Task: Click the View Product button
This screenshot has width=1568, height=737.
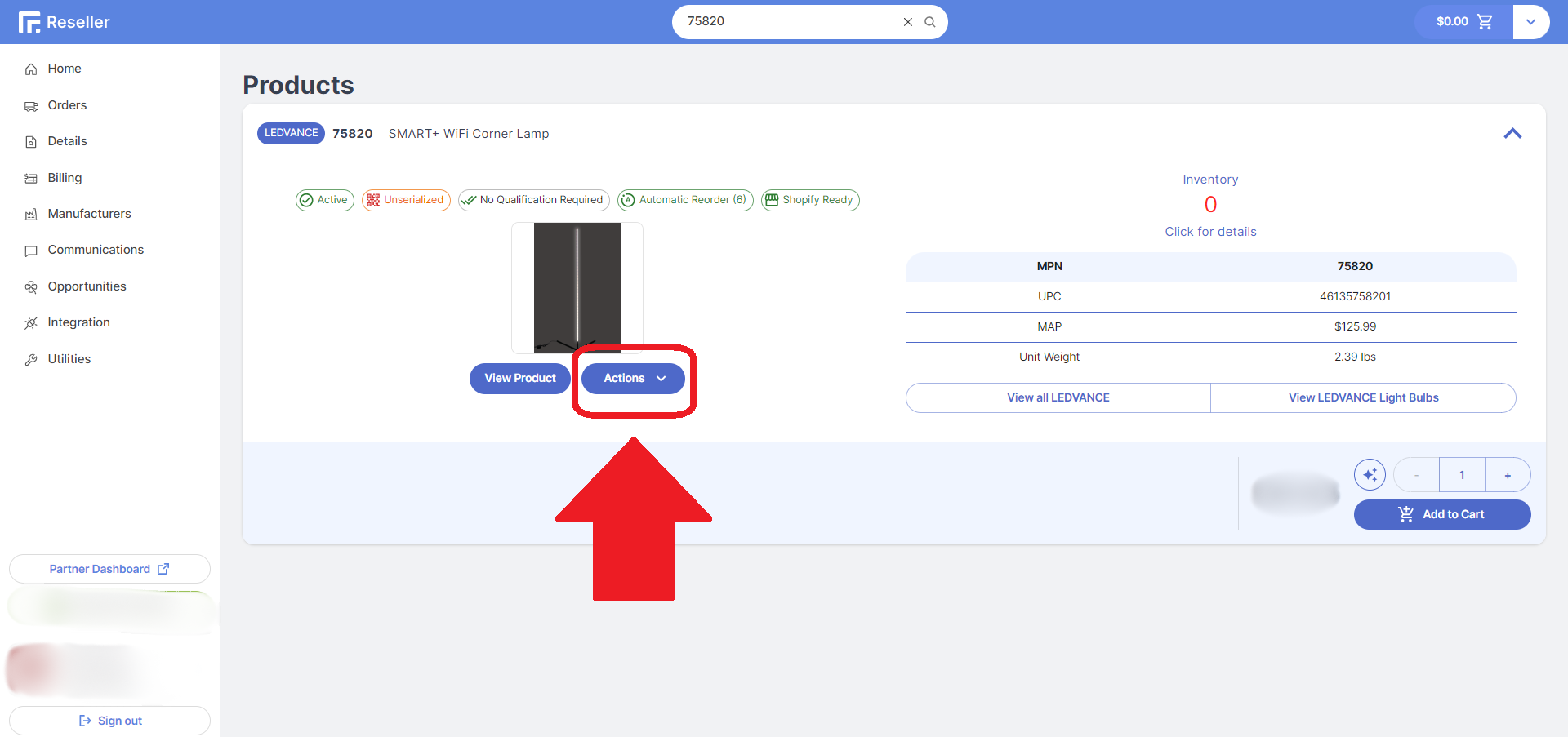Action: (x=520, y=379)
